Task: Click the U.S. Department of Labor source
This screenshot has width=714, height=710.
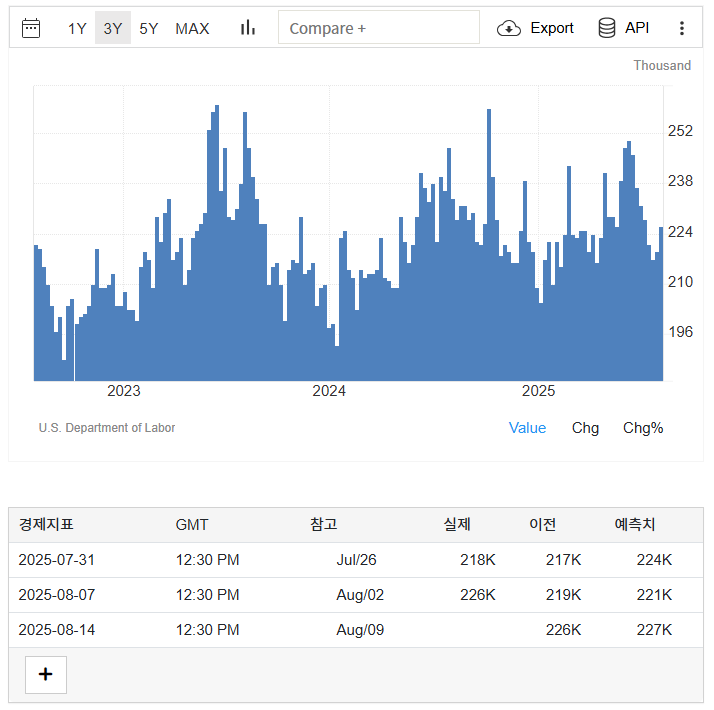Action: pos(107,428)
